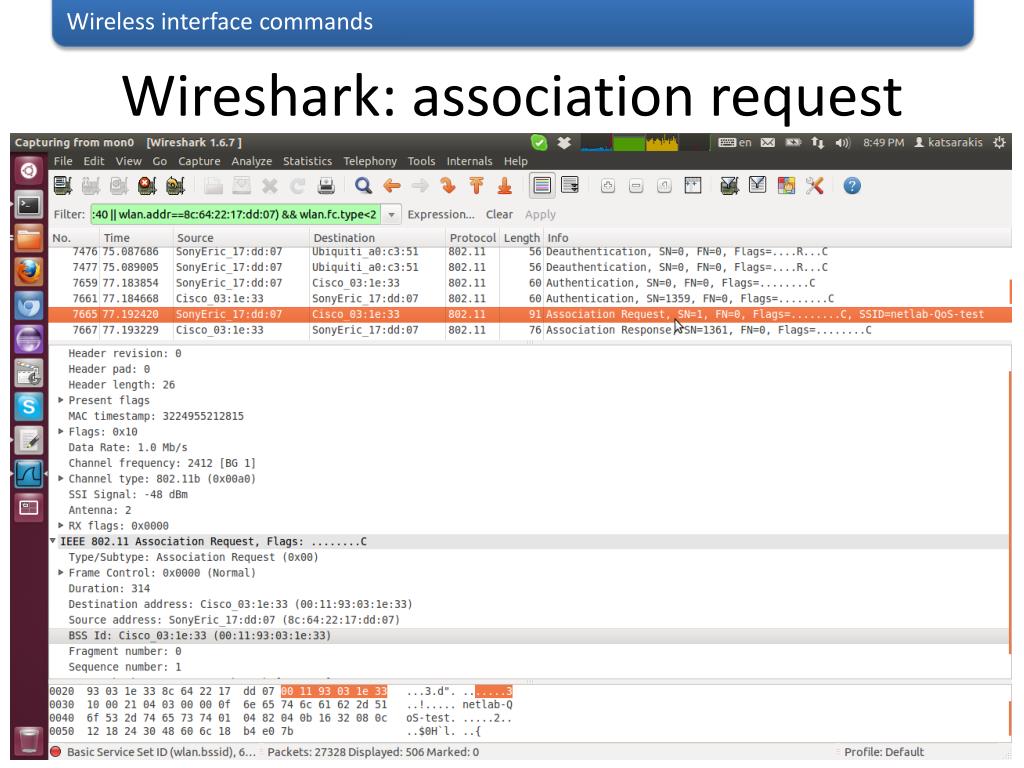The height and width of the screenshot is (768, 1024).
Task: Click the green display filter input field
Action: (x=235, y=215)
